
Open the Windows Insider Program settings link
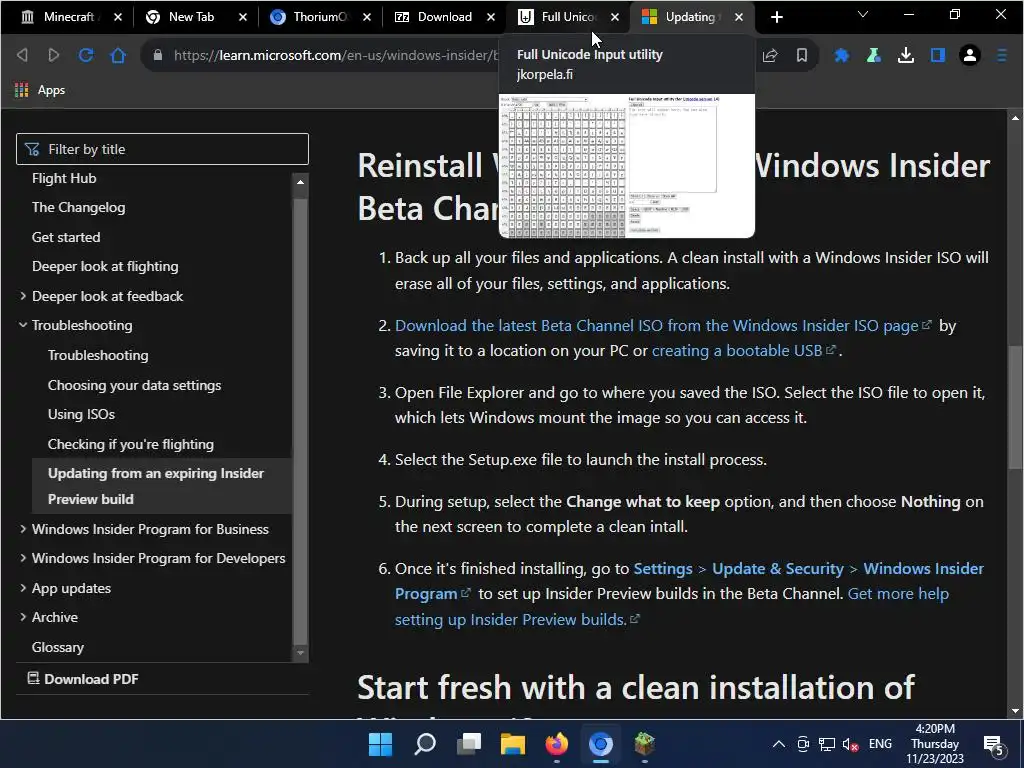tap(689, 581)
